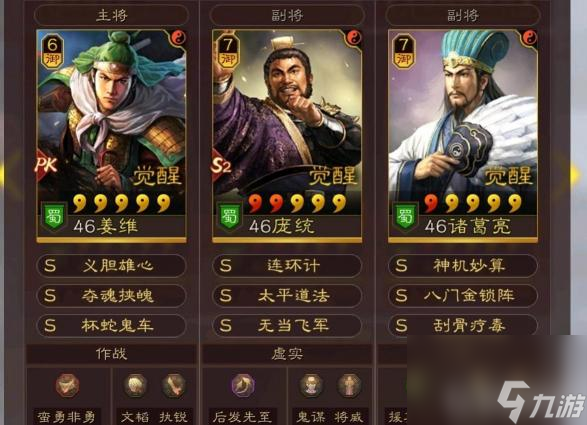Click the 蛮勇非勇 tactic icon
This screenshot has height=425, width=587.
(x=68, y=385)
